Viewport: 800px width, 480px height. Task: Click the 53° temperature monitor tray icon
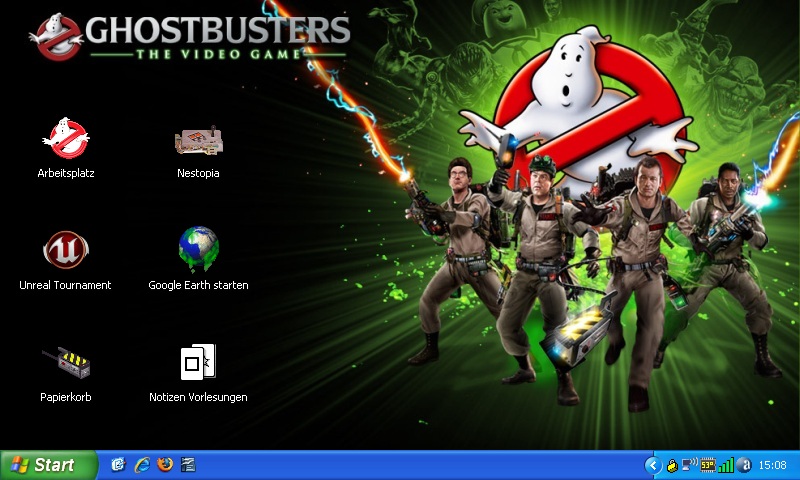tap(708, 465)
